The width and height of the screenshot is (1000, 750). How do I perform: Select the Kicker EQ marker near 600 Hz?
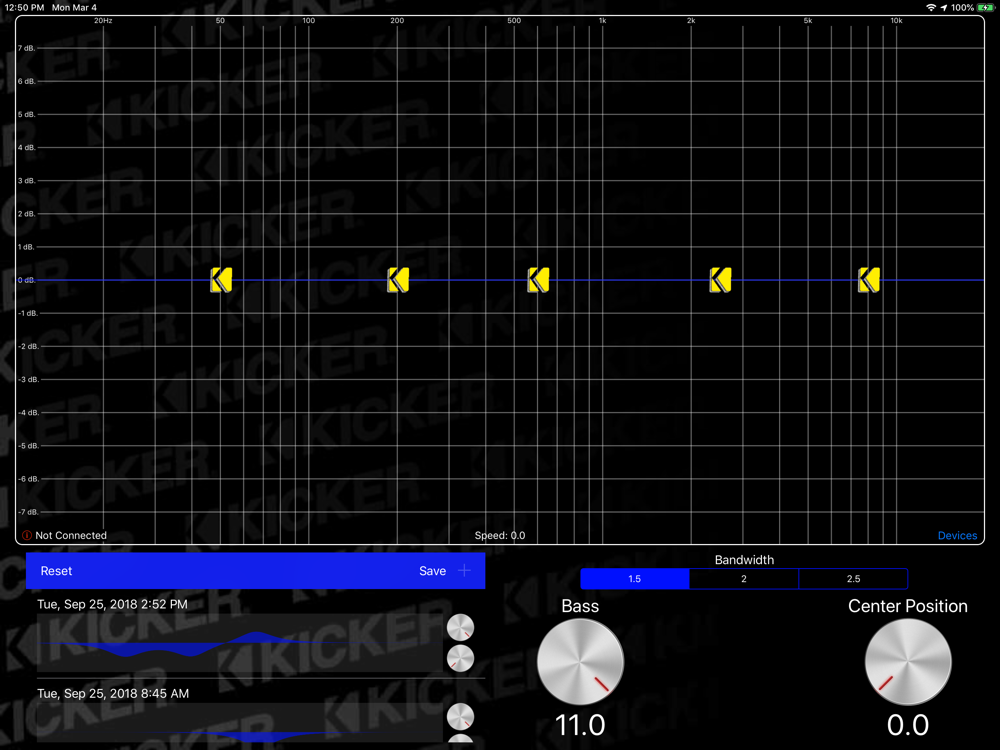(x=538, y=280)
